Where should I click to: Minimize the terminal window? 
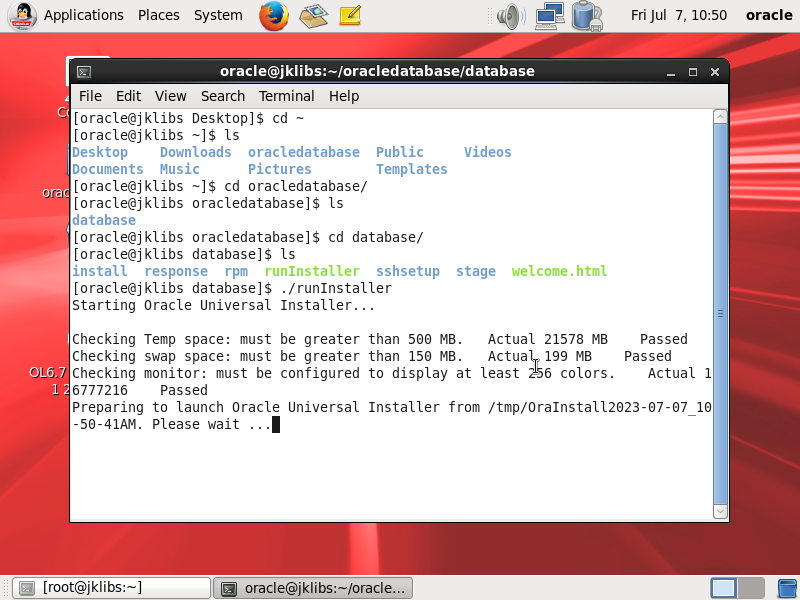(671, 72)
